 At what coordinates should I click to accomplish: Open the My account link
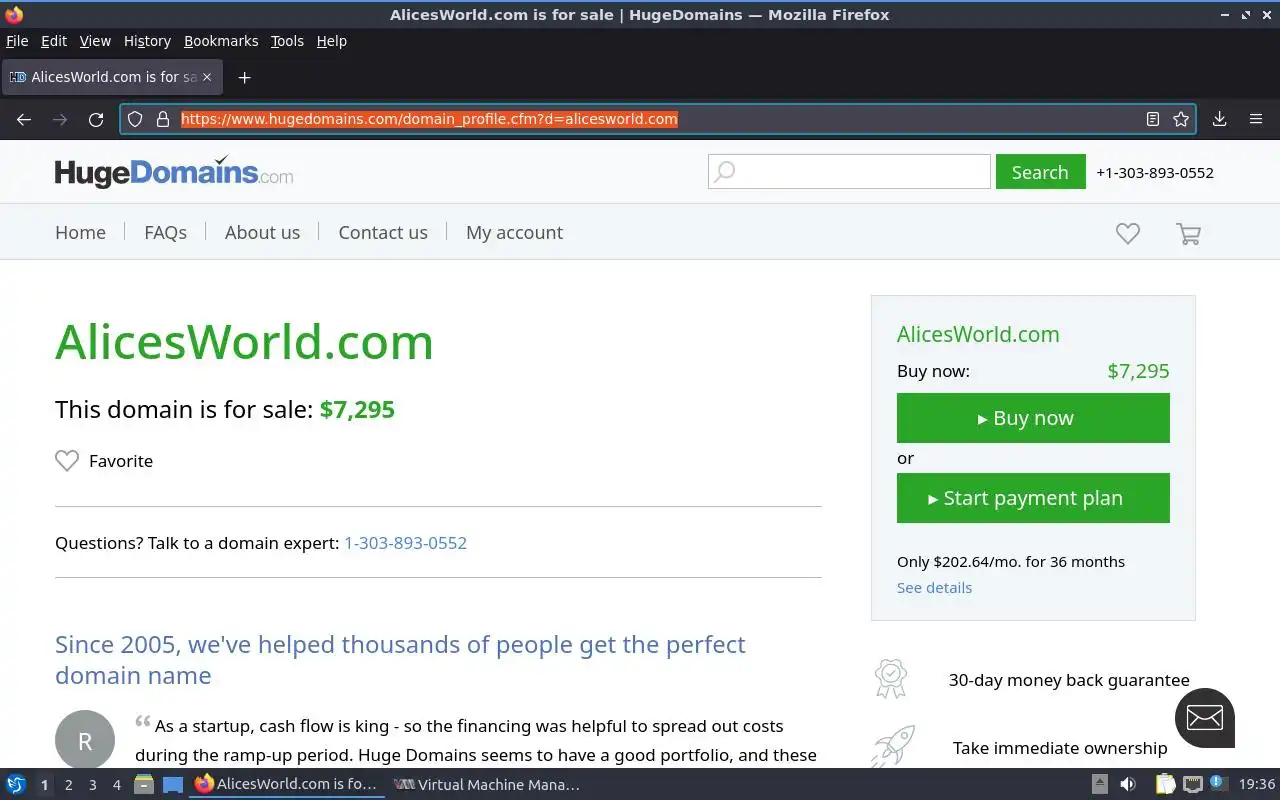click(x=514, y=232)
